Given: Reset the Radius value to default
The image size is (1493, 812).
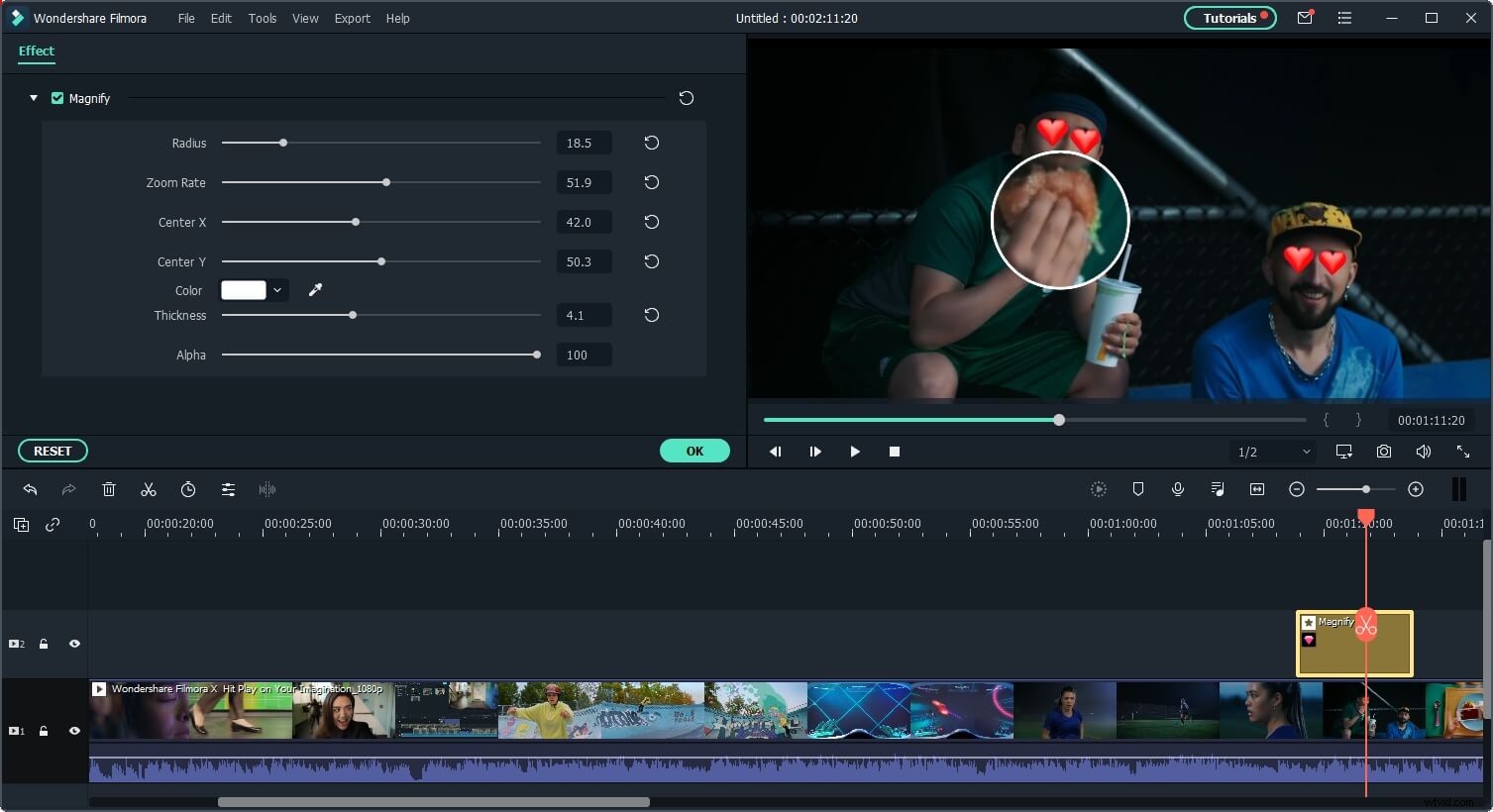Looking at the screenshot, I should [x=651, y=143].
